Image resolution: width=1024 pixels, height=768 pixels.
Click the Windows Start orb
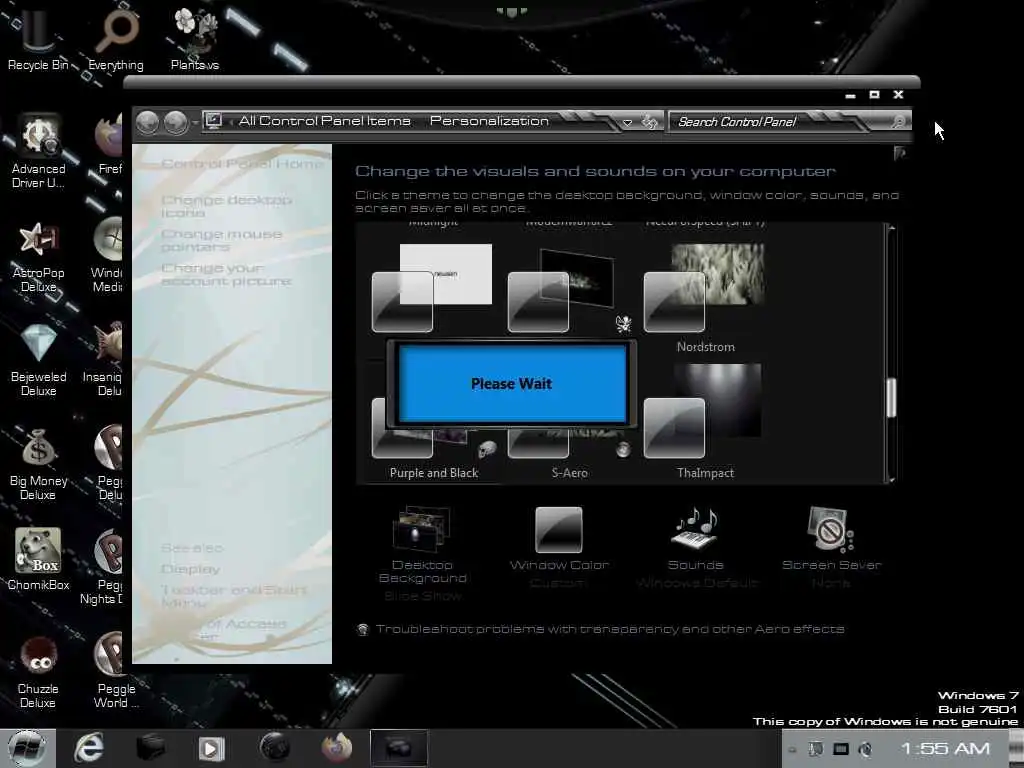(x=26, y=748)
